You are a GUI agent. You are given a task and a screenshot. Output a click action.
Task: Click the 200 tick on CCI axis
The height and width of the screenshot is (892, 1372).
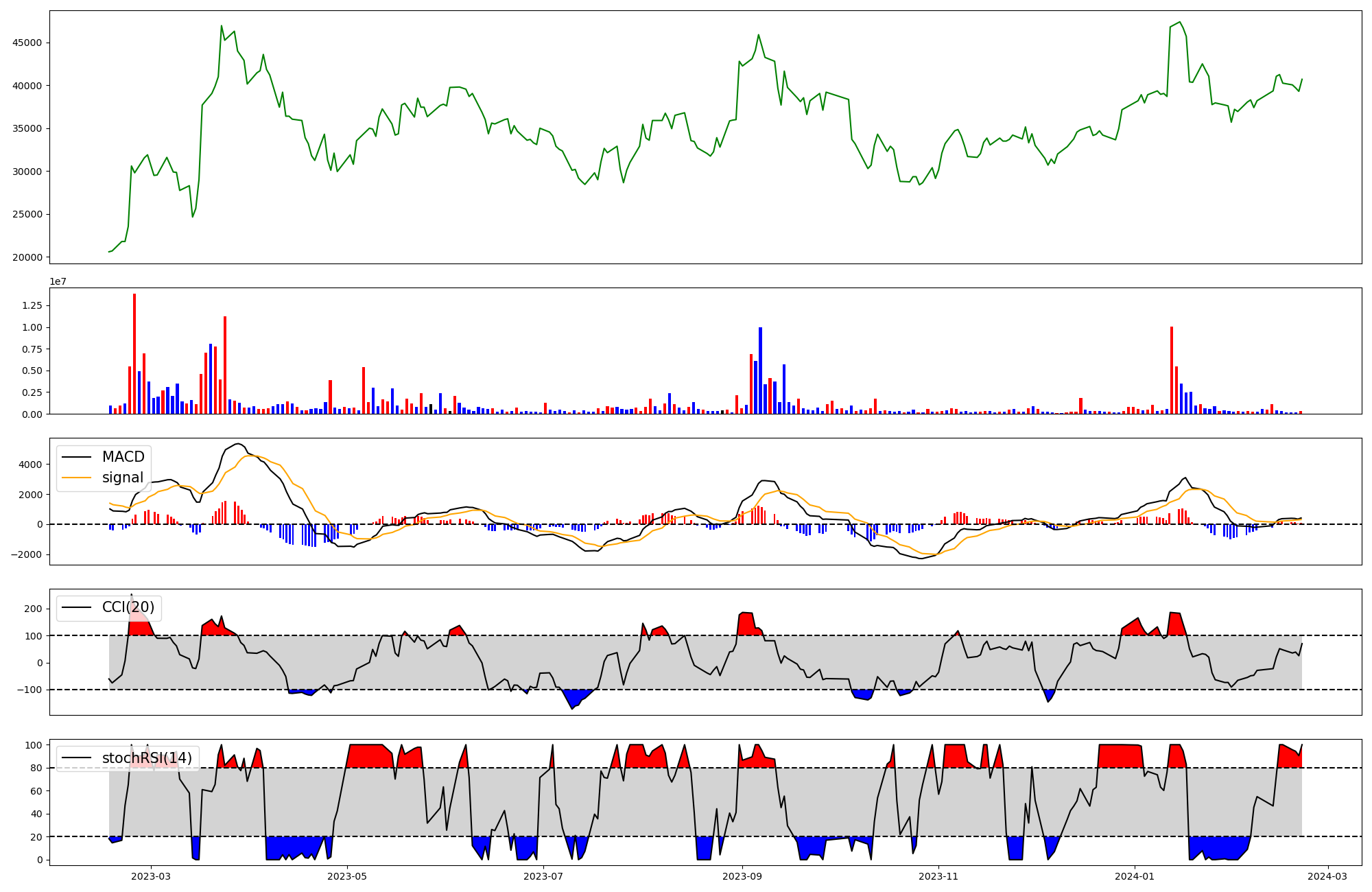coord(34,609)
